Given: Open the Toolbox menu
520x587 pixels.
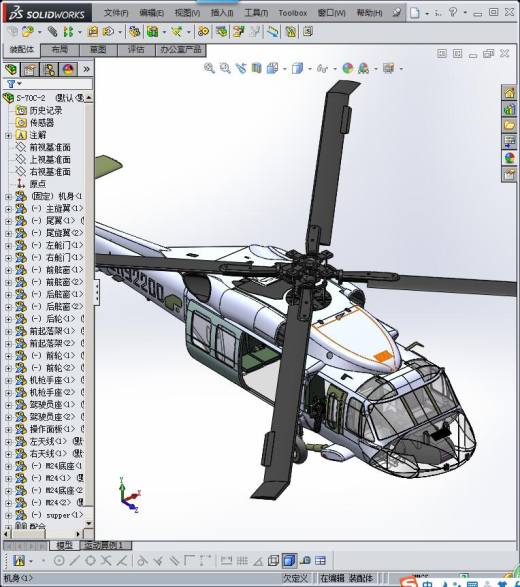Looking at the screenshot, I should click(293, 13).
